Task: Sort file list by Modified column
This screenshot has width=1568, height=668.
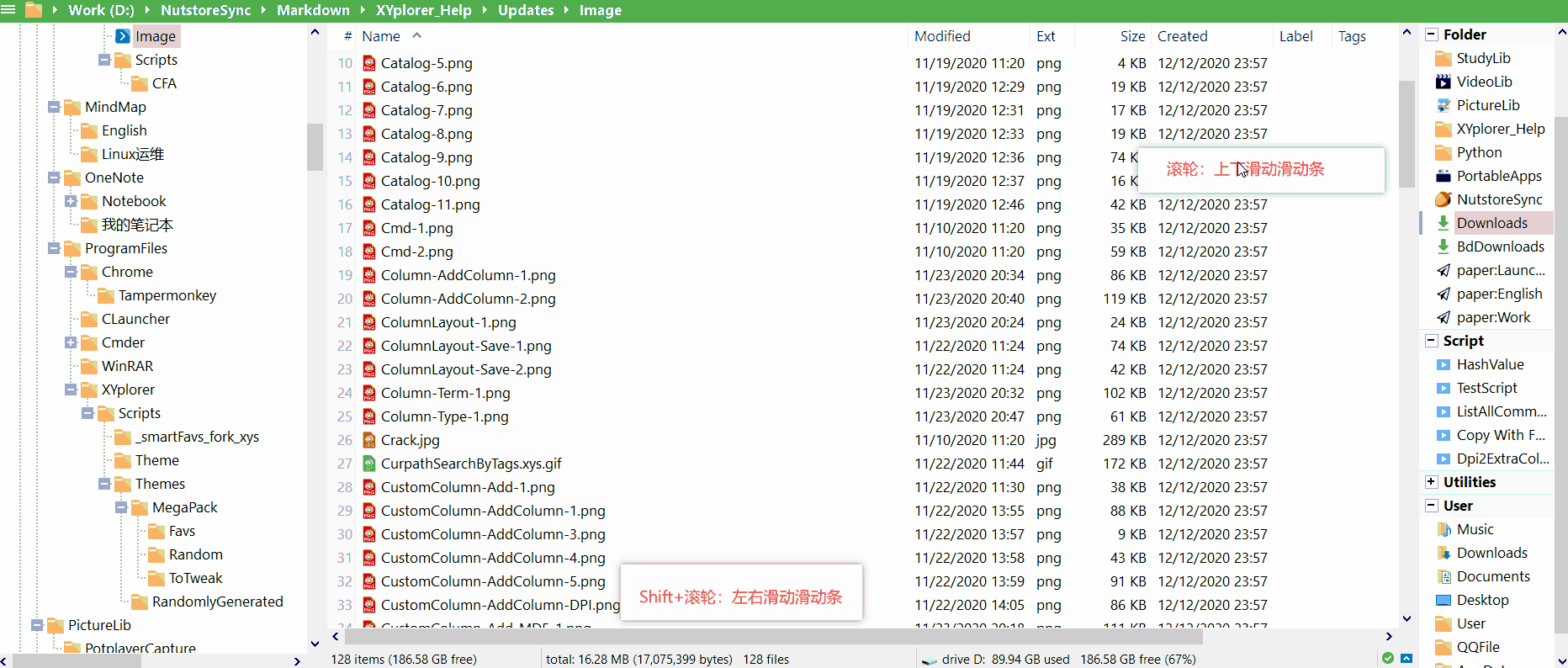Action: [x=941, y=36]
